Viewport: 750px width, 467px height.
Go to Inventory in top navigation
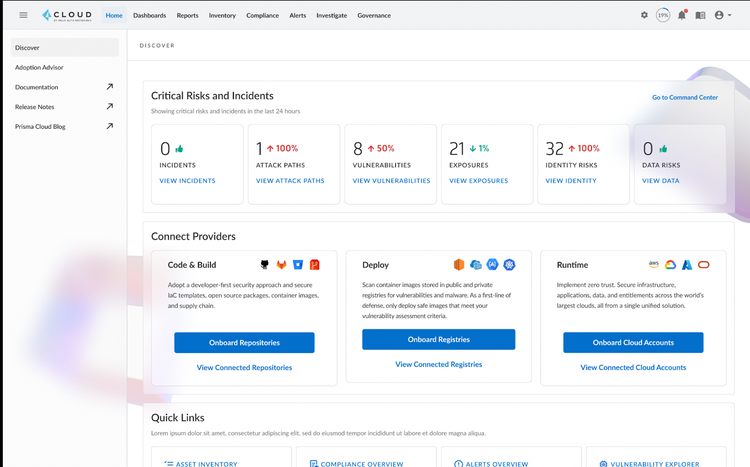point(222,15)
